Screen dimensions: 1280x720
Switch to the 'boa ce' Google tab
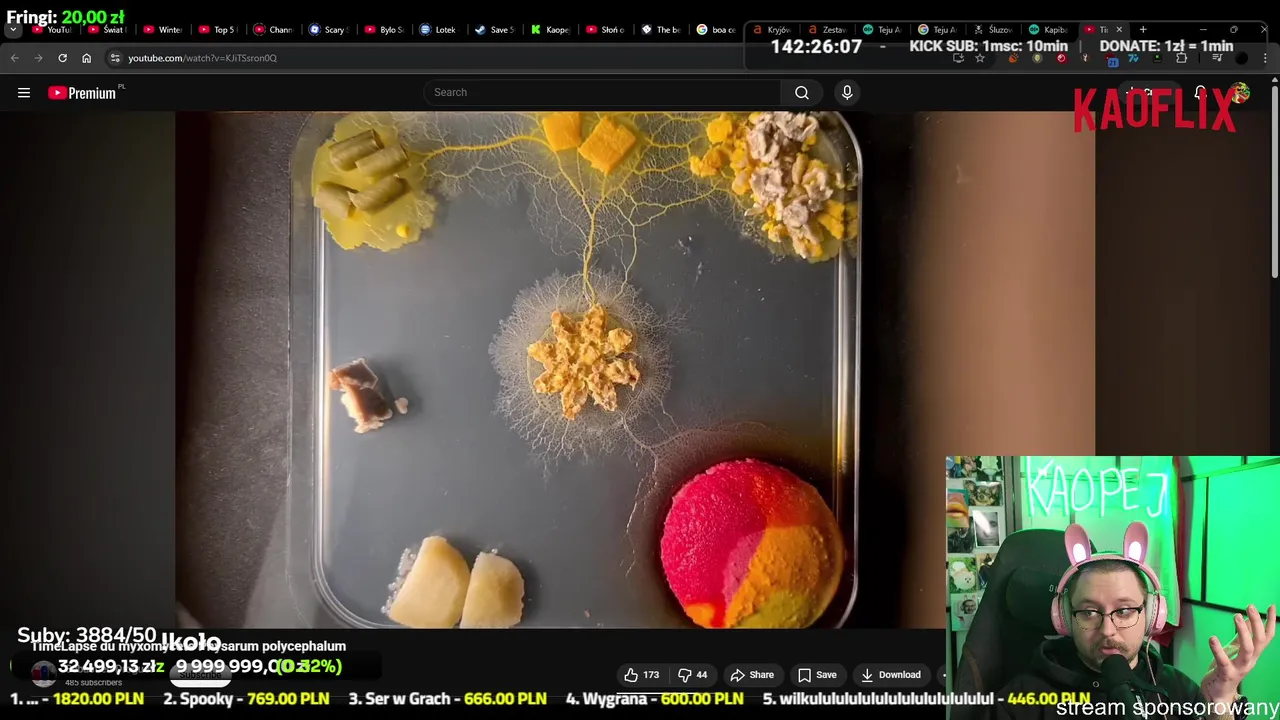(x=714, y=30)
